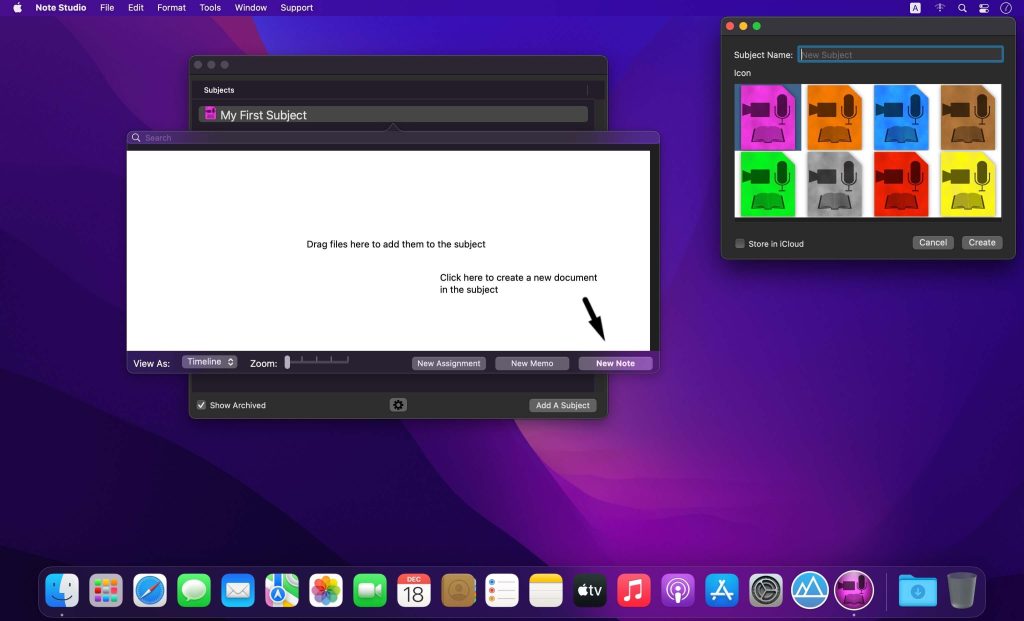
Task: Pick the gray subject icon
Action: [834, 183]
